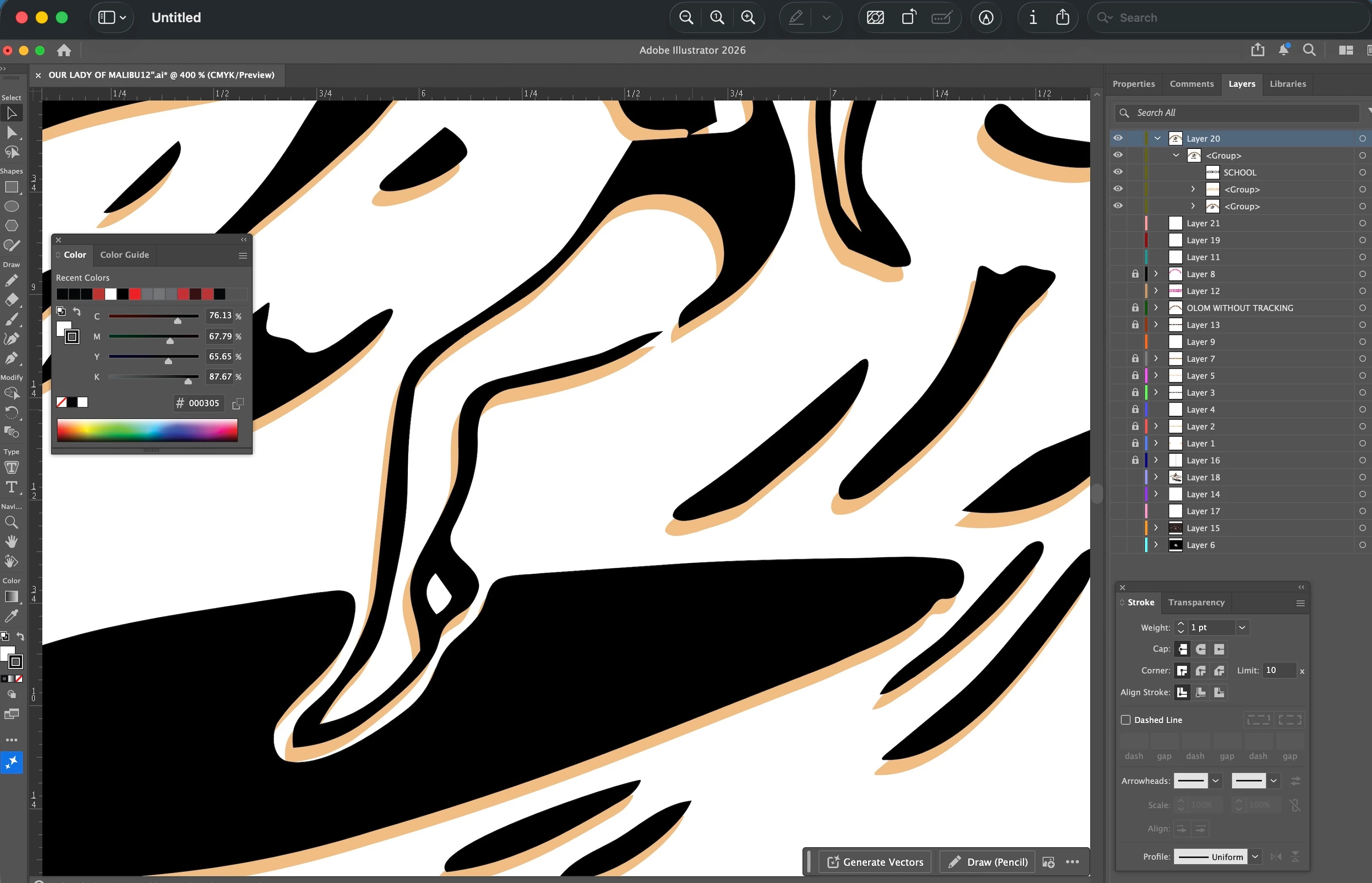Choose the round cap stroke option

pyautogui.click(x=1200, y=649)
